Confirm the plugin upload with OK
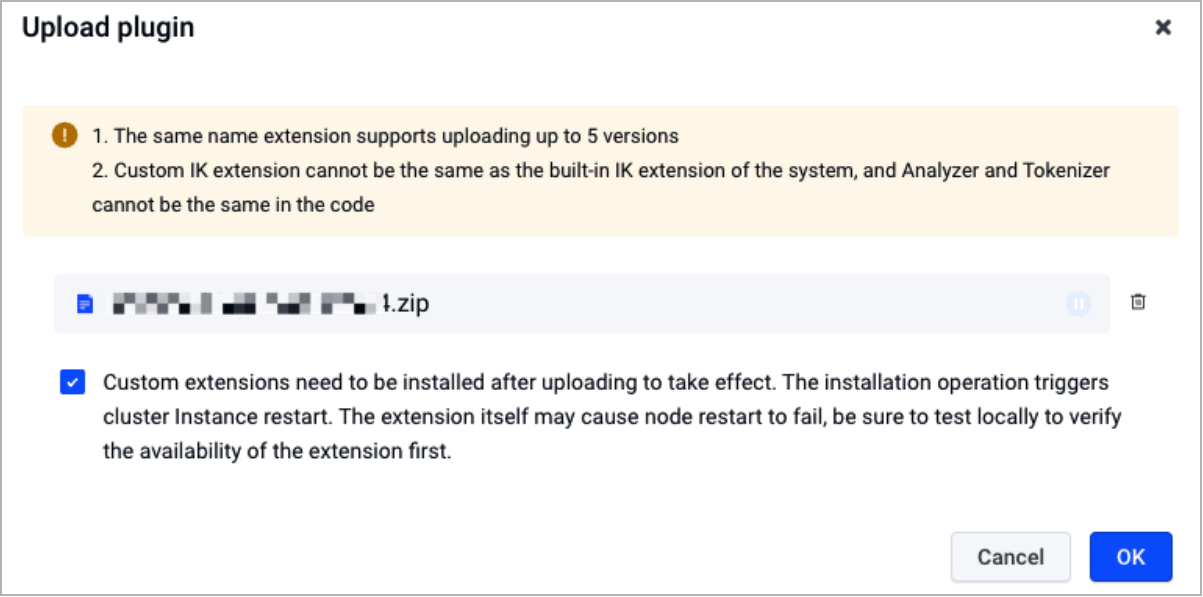Image resolution: width=1203 pixels, height=597 pixels. [1131, 557]
